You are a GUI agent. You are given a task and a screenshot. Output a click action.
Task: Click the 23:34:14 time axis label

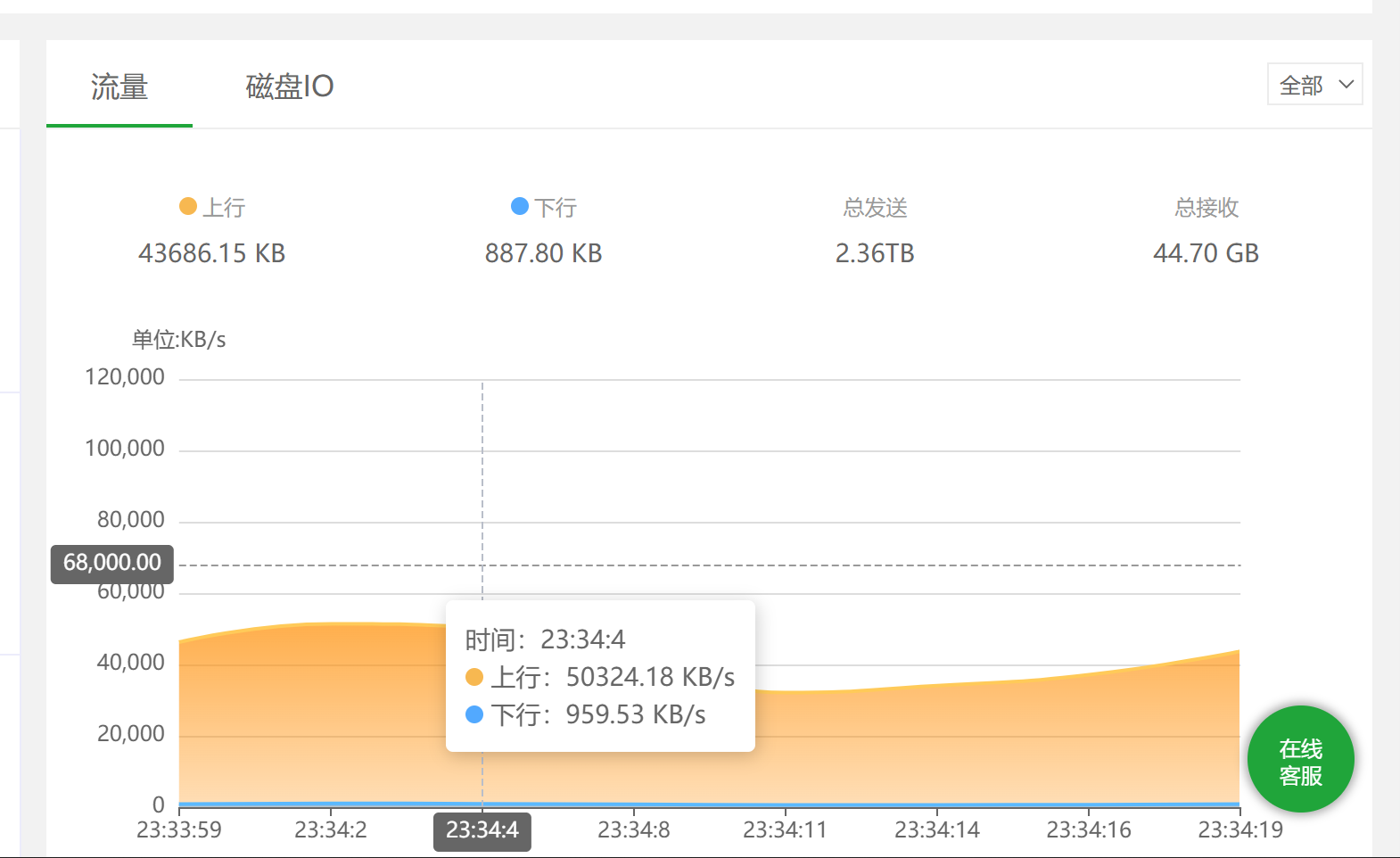pyautogui.click(x=937, y=830)
